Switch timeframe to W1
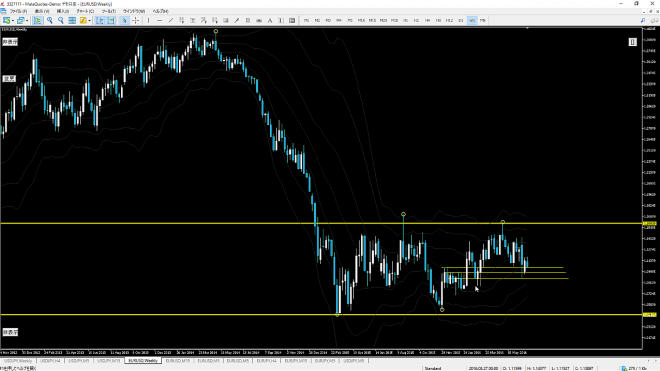 (x=472, y=20)
